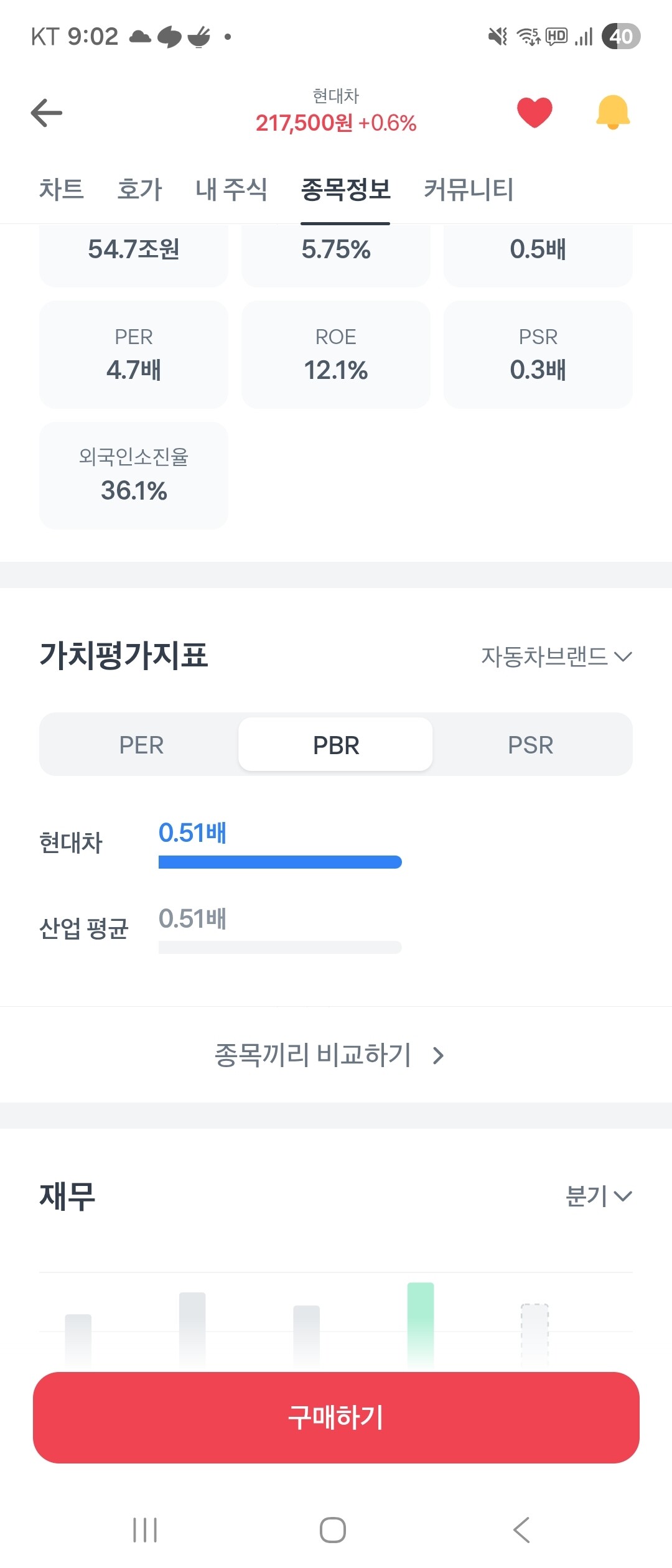Tap the Android recent apps icon

[145, 1529]
